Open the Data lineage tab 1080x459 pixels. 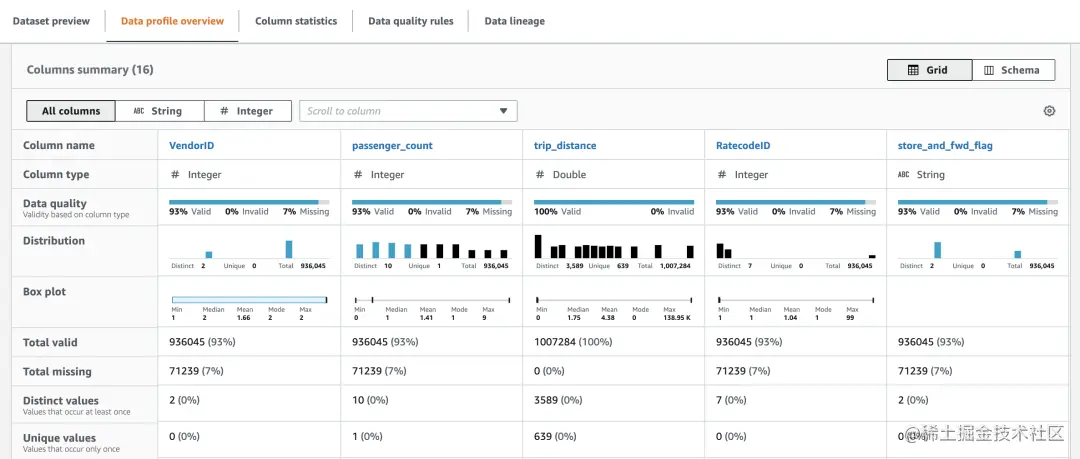(515, 21)
